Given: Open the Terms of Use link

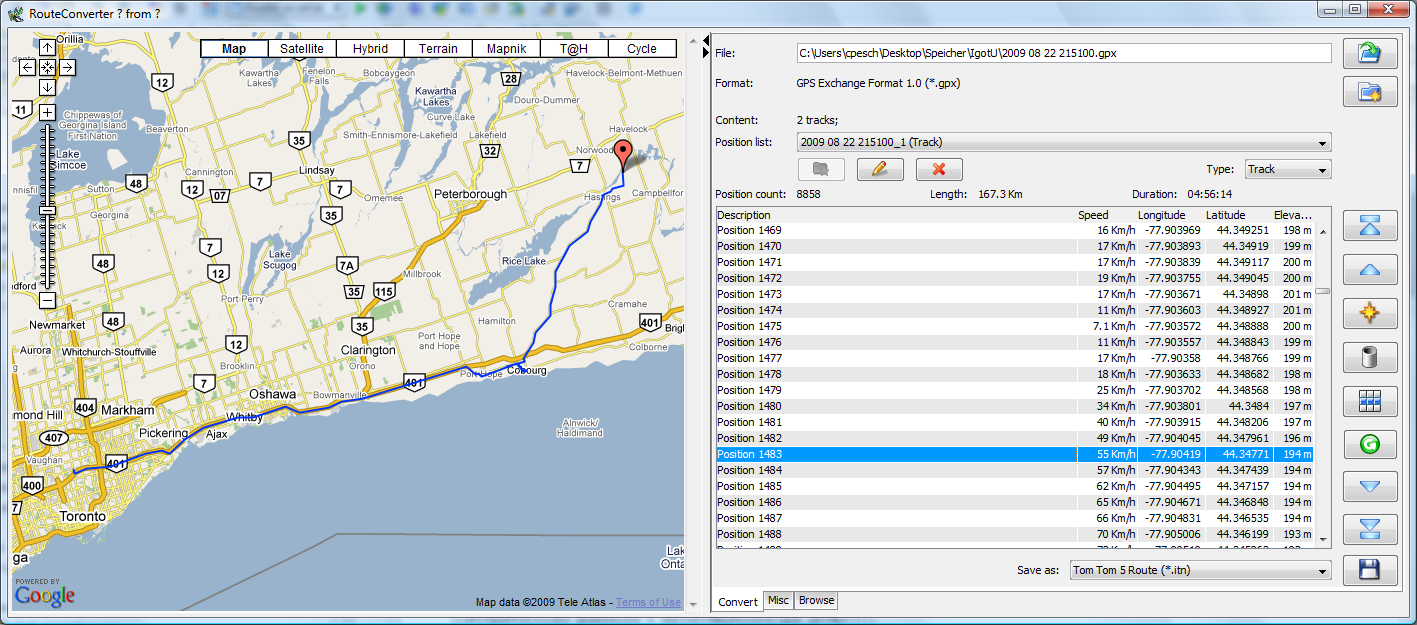Looking at the screenshot, I should 648,602.
